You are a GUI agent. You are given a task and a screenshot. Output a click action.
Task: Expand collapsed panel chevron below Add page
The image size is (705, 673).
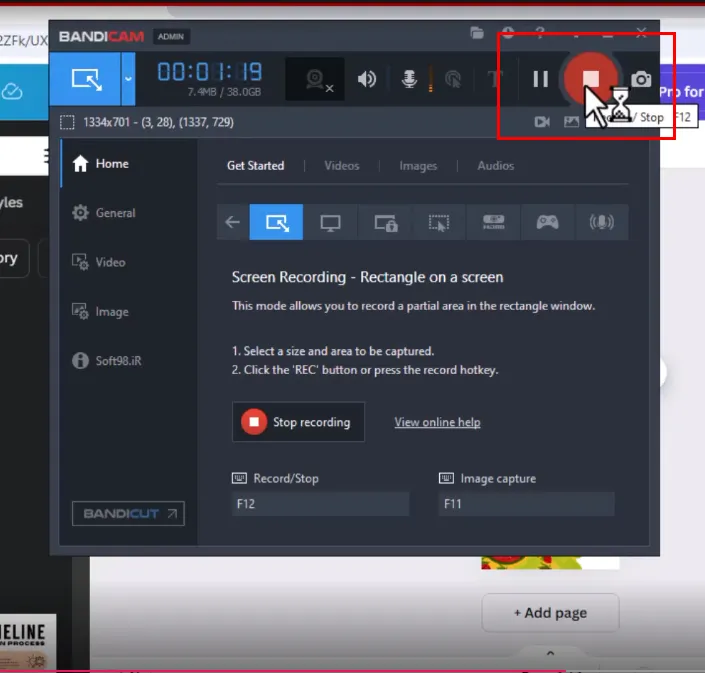[x=550, y=653]
